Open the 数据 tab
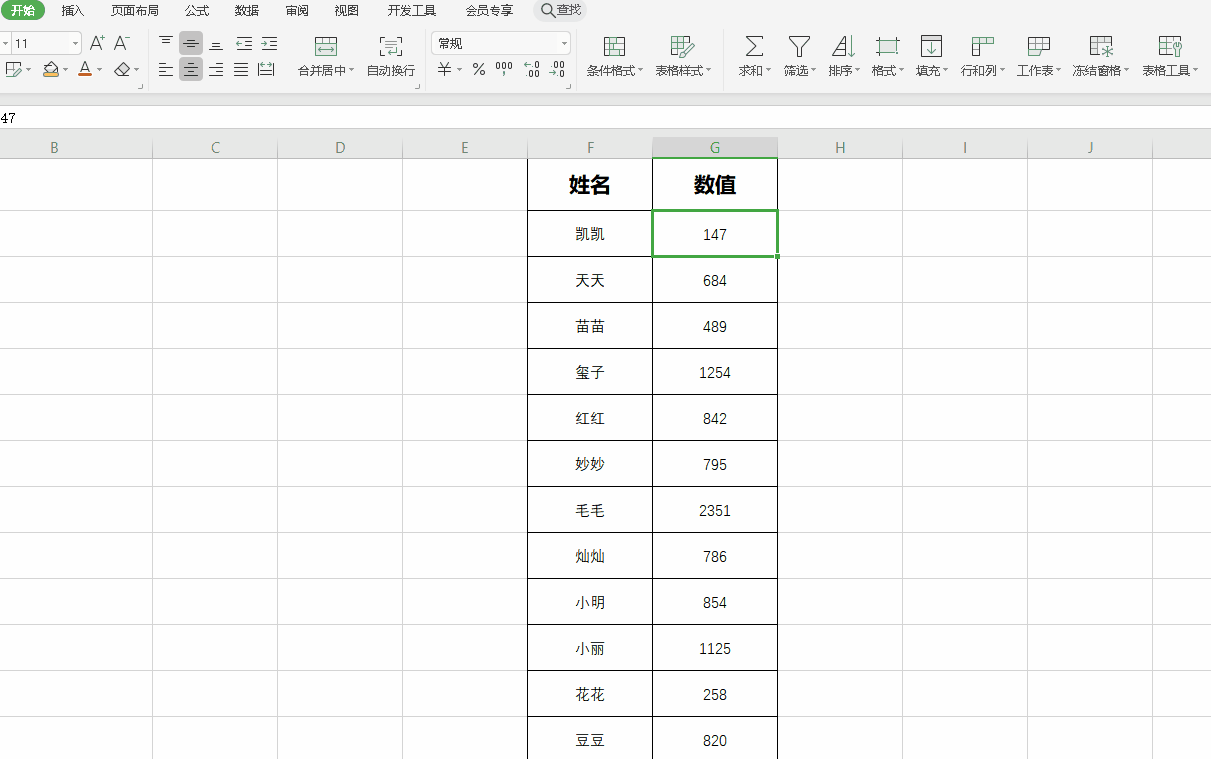 click(x=246, y=10)
